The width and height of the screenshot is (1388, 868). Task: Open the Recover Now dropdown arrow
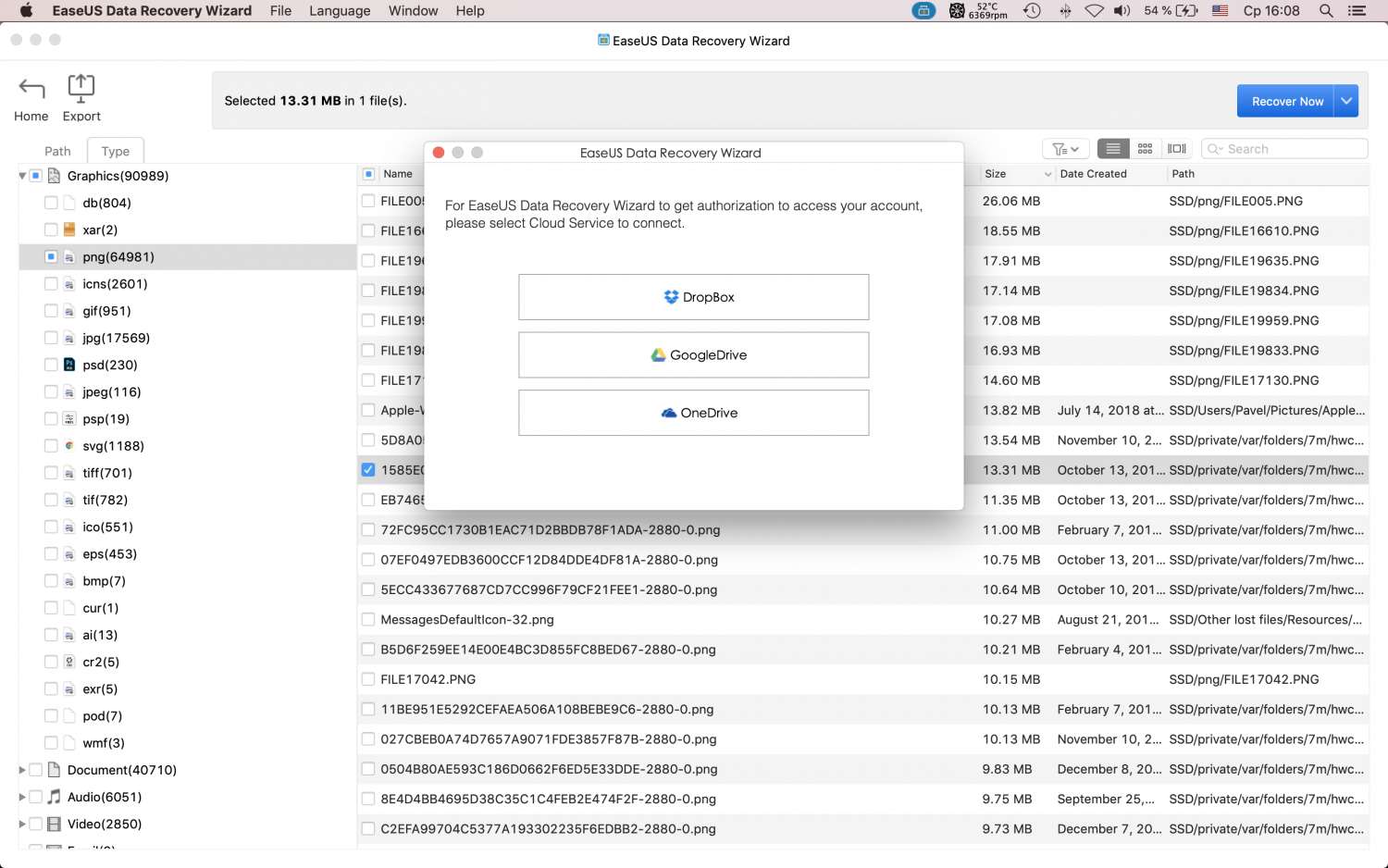(x=1346, y=101)
